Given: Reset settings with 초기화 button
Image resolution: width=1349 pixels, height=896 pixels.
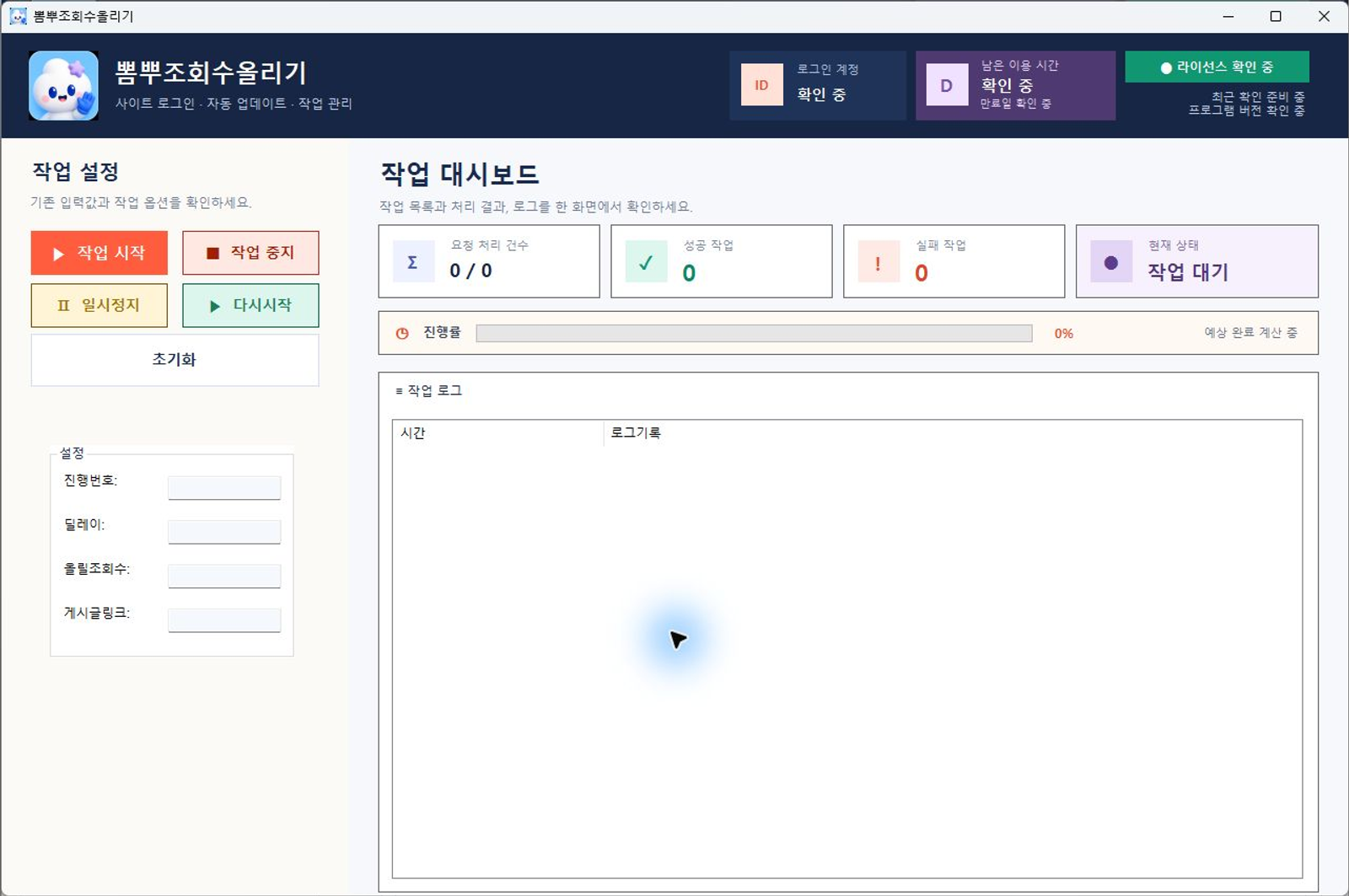Looking at the screenshot, I should click(x=175, y=360).
